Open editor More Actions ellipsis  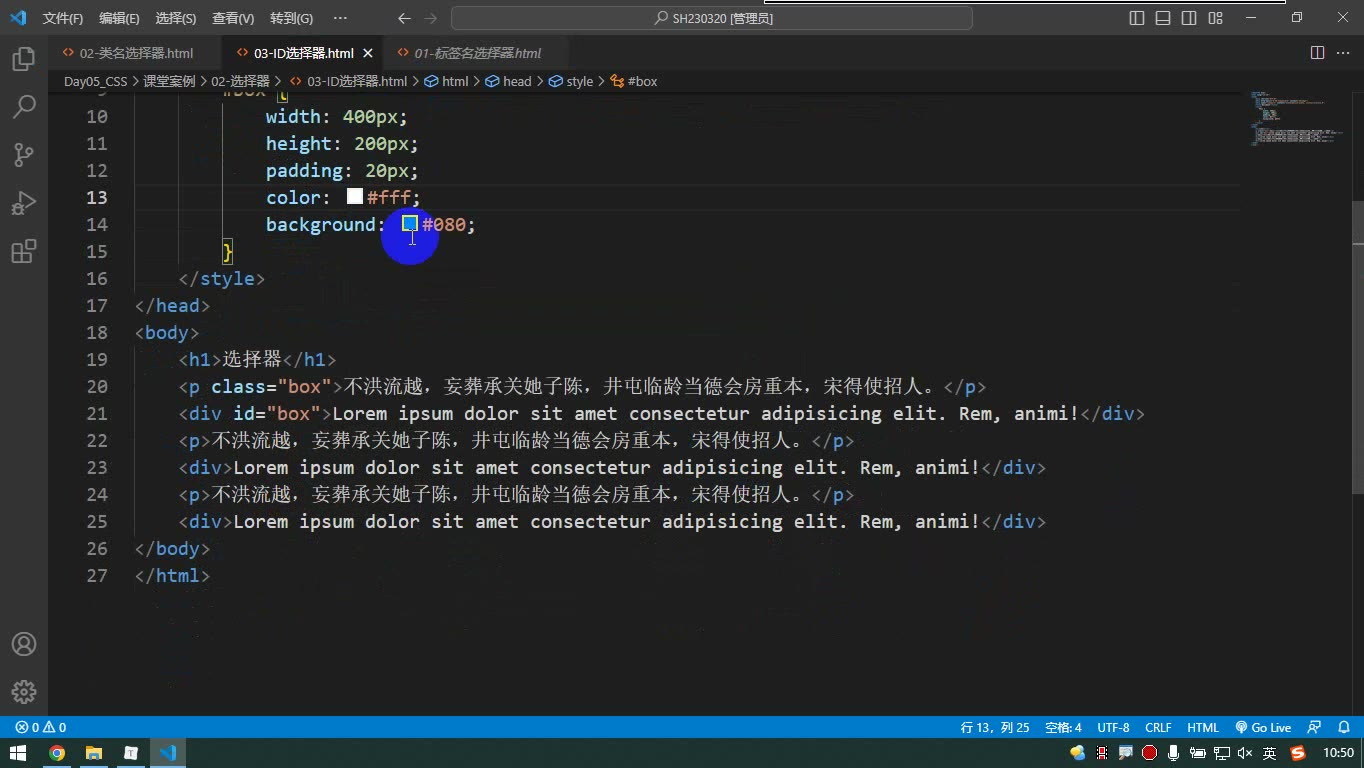pos(1343,53)
